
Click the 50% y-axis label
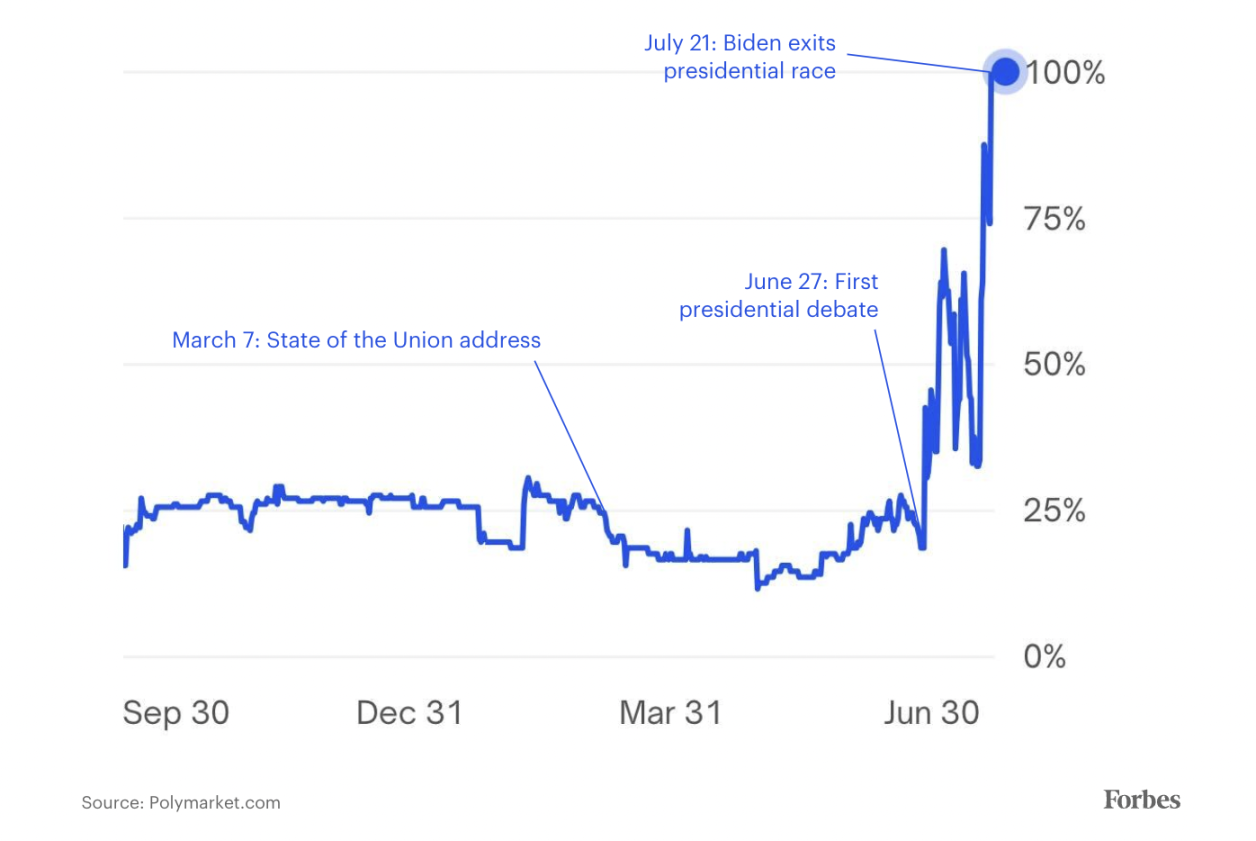point(1055,365)
